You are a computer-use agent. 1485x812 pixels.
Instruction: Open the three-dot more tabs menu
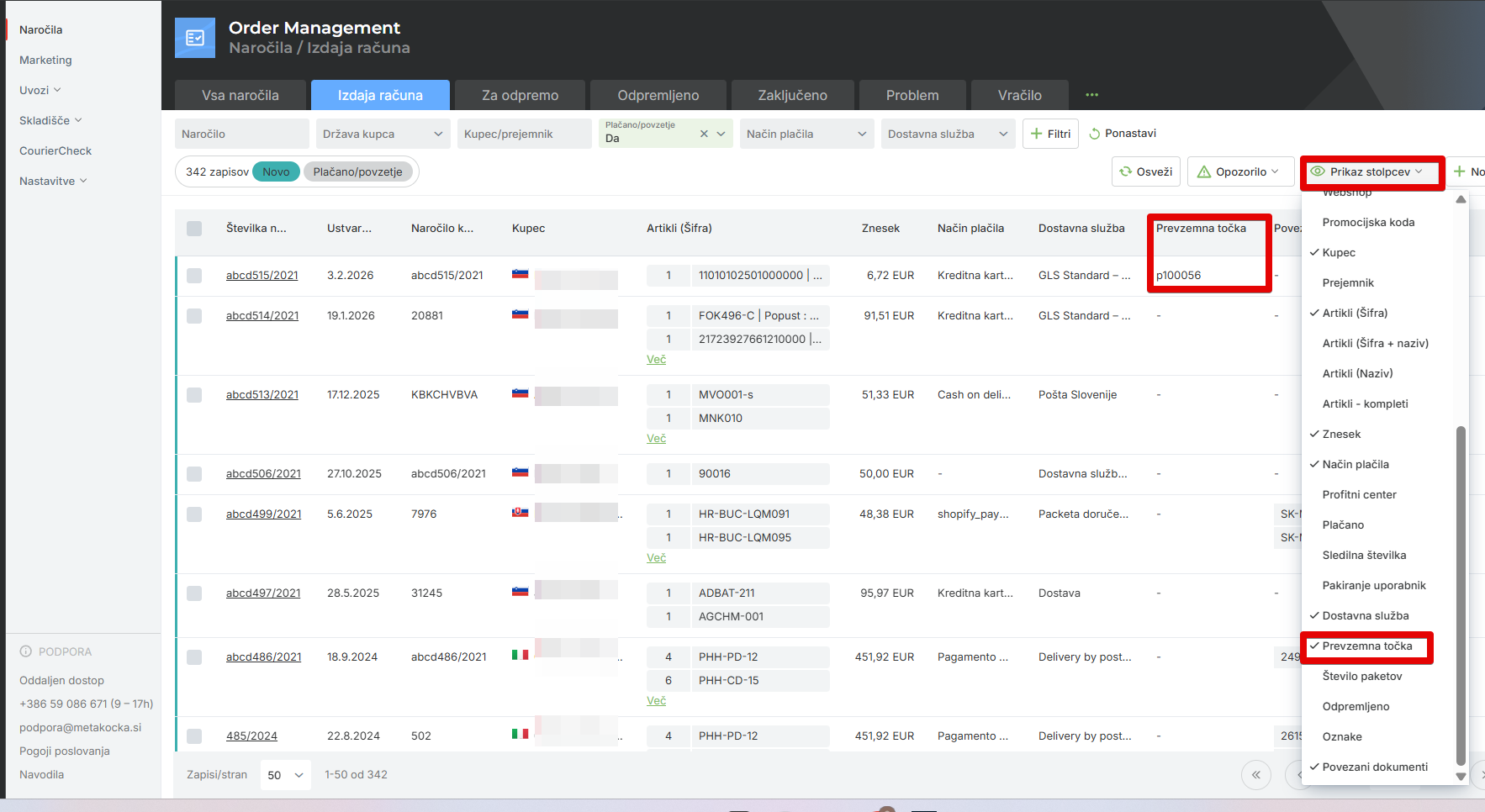point(1091,95)
